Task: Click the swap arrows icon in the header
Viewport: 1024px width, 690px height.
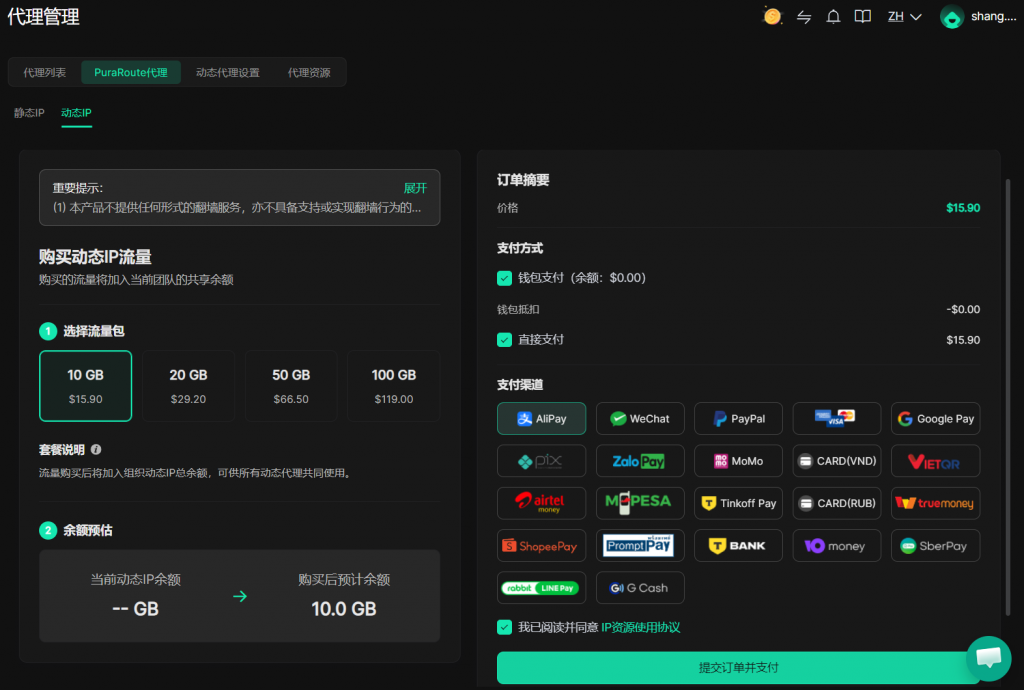Action: tap(804, 17)
